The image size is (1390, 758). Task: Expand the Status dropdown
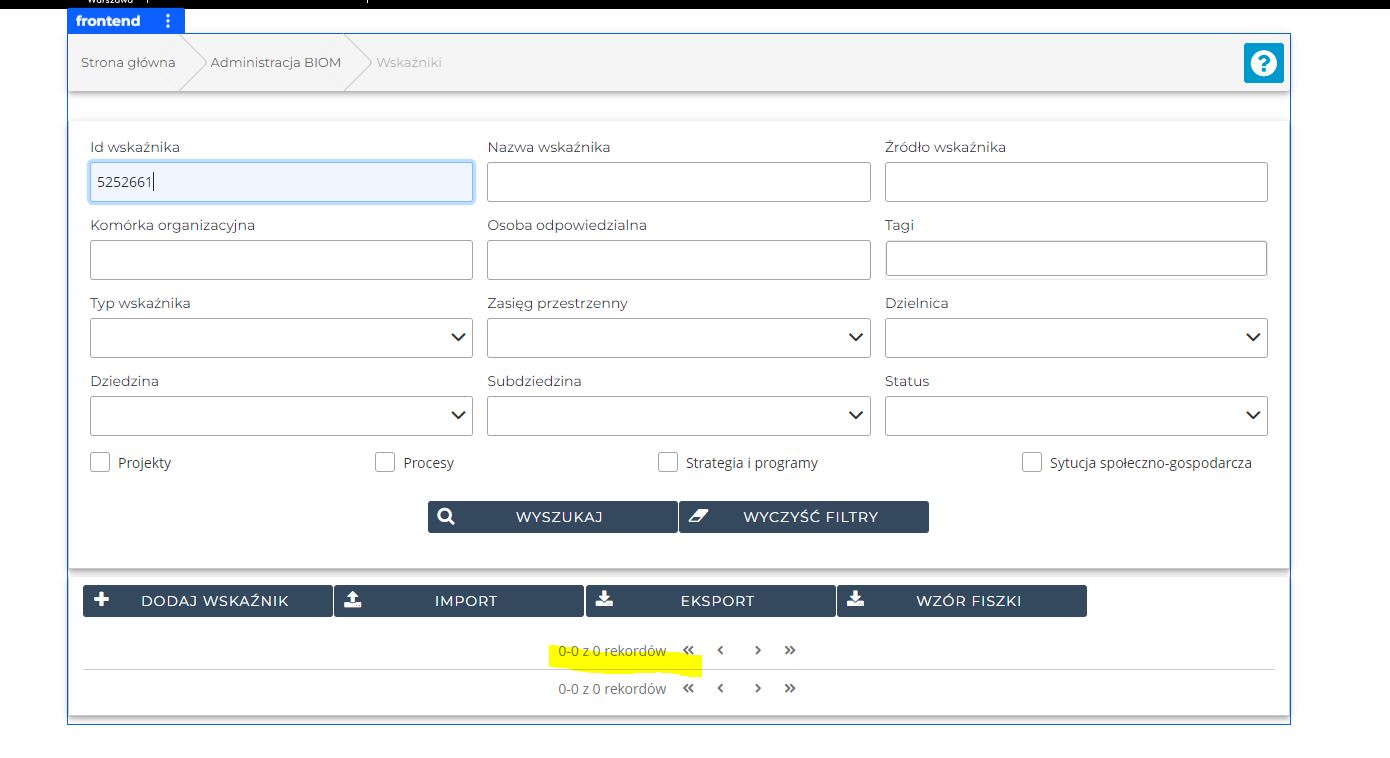pyautogui.click(x=1076, y=416)
